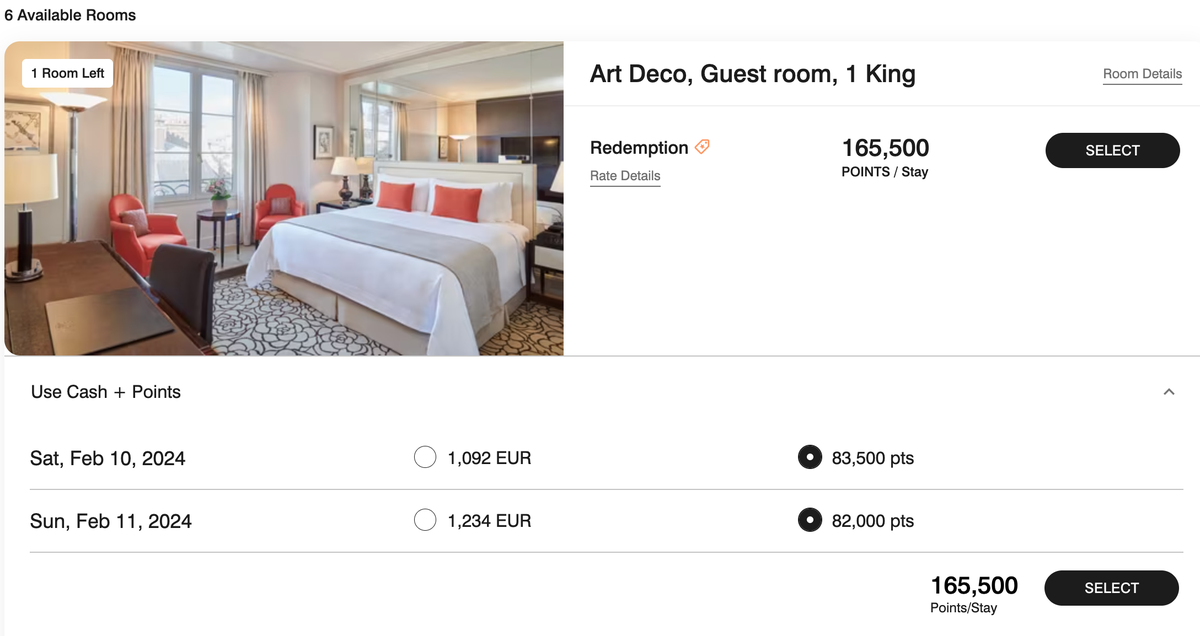Click the Sun, Feb 11, 2024 date label
Screen dimensions: 1200x636
point(108,520)
